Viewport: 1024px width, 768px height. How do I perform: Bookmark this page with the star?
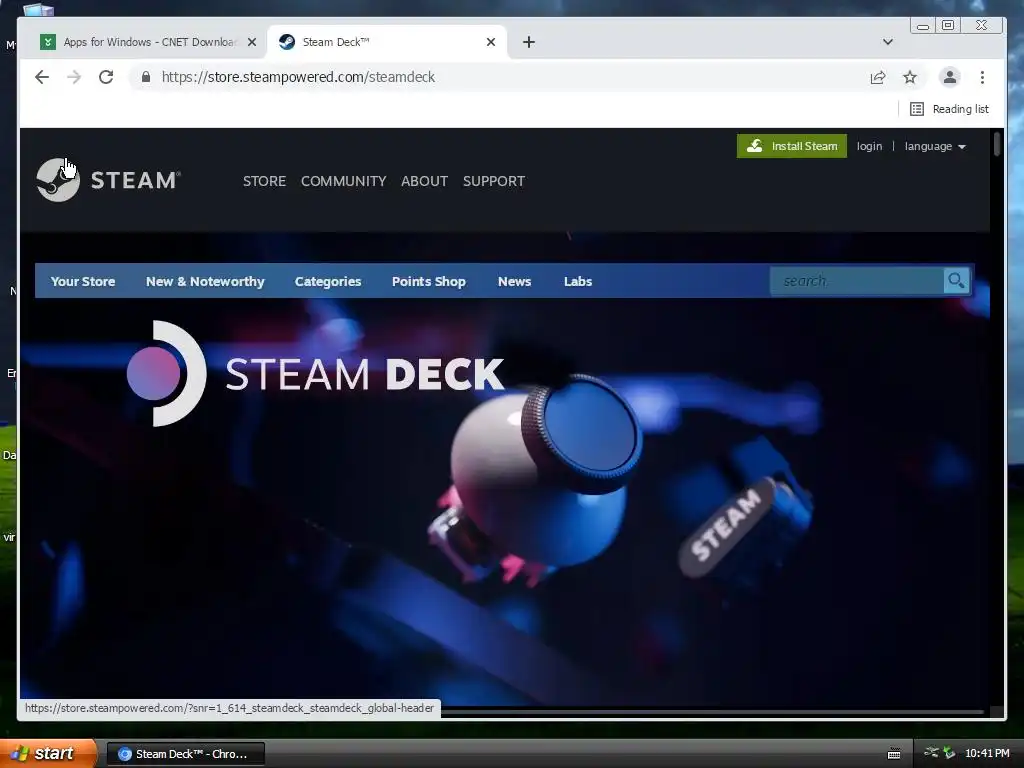point(910,78)
